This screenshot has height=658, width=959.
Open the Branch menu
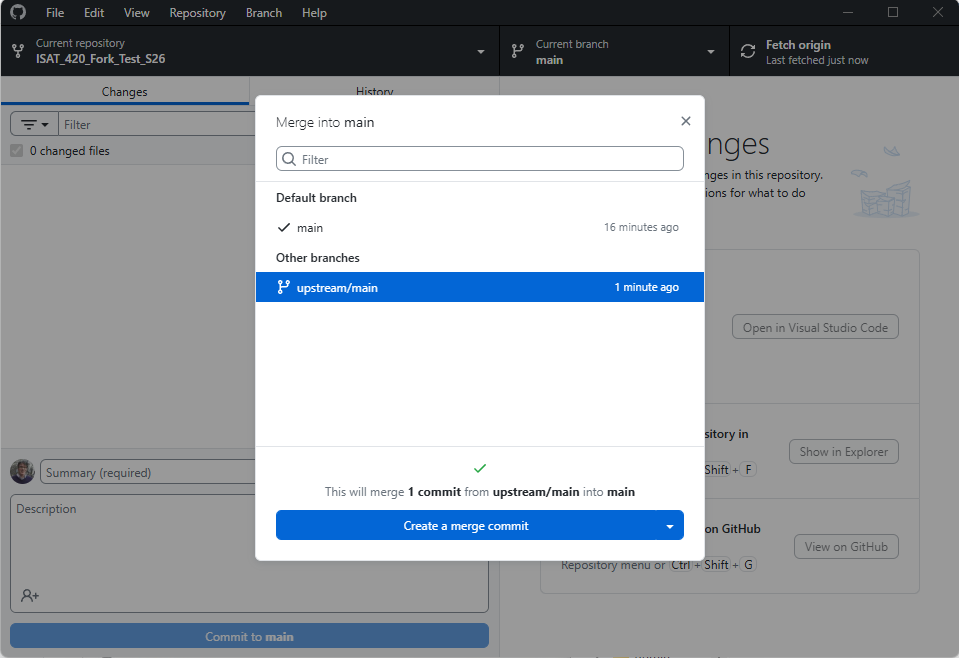[263, 13]
